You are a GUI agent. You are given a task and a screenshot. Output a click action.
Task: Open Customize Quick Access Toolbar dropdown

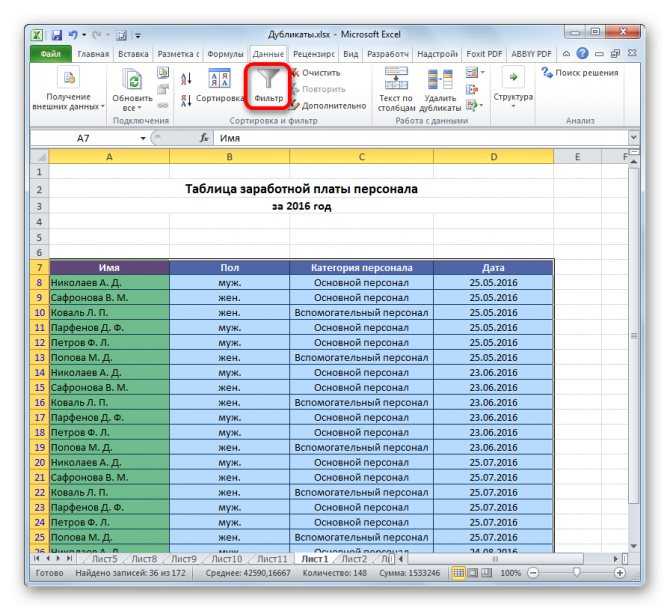138,35
